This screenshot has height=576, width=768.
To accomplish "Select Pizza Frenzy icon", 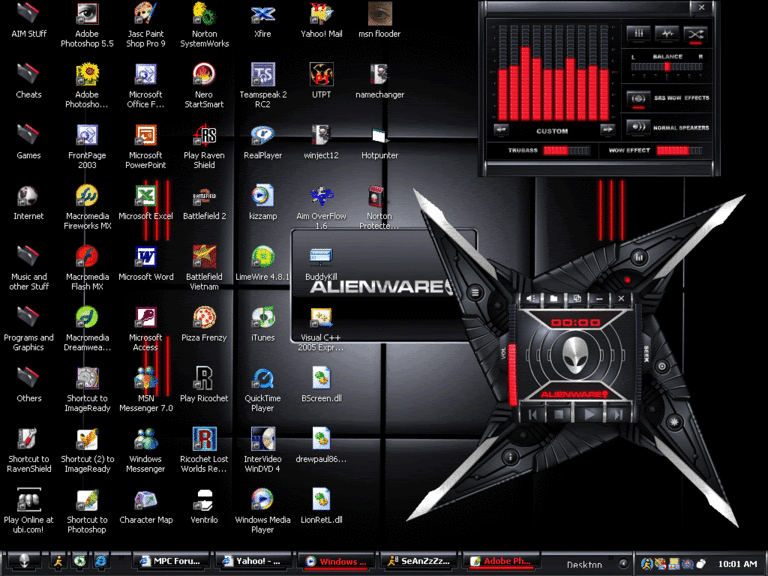I will pos(204,324).
